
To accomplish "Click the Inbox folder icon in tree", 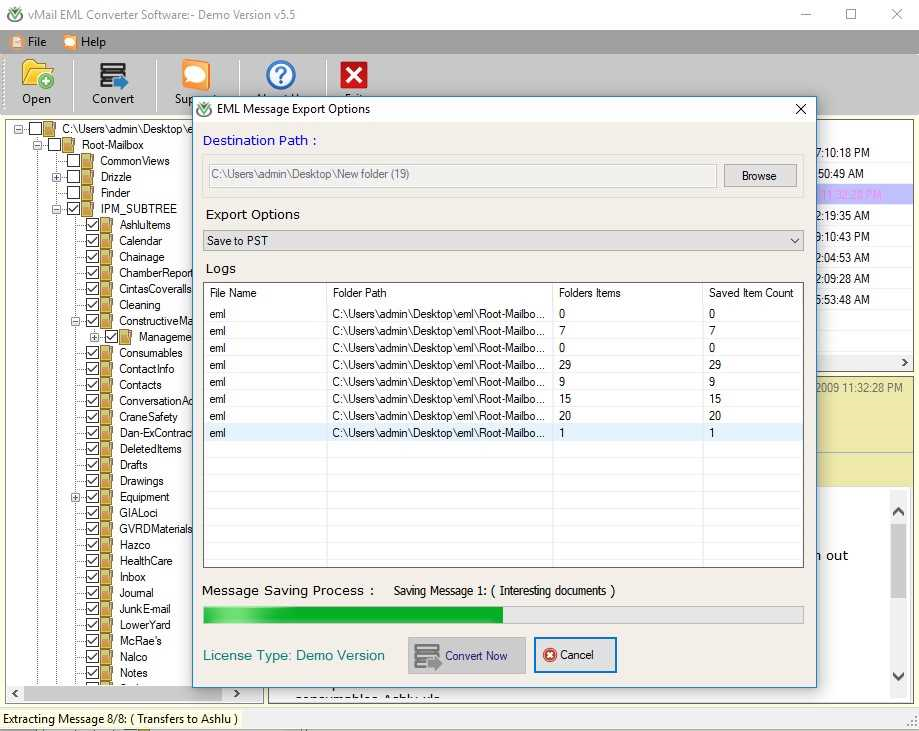I will point(108,577).
